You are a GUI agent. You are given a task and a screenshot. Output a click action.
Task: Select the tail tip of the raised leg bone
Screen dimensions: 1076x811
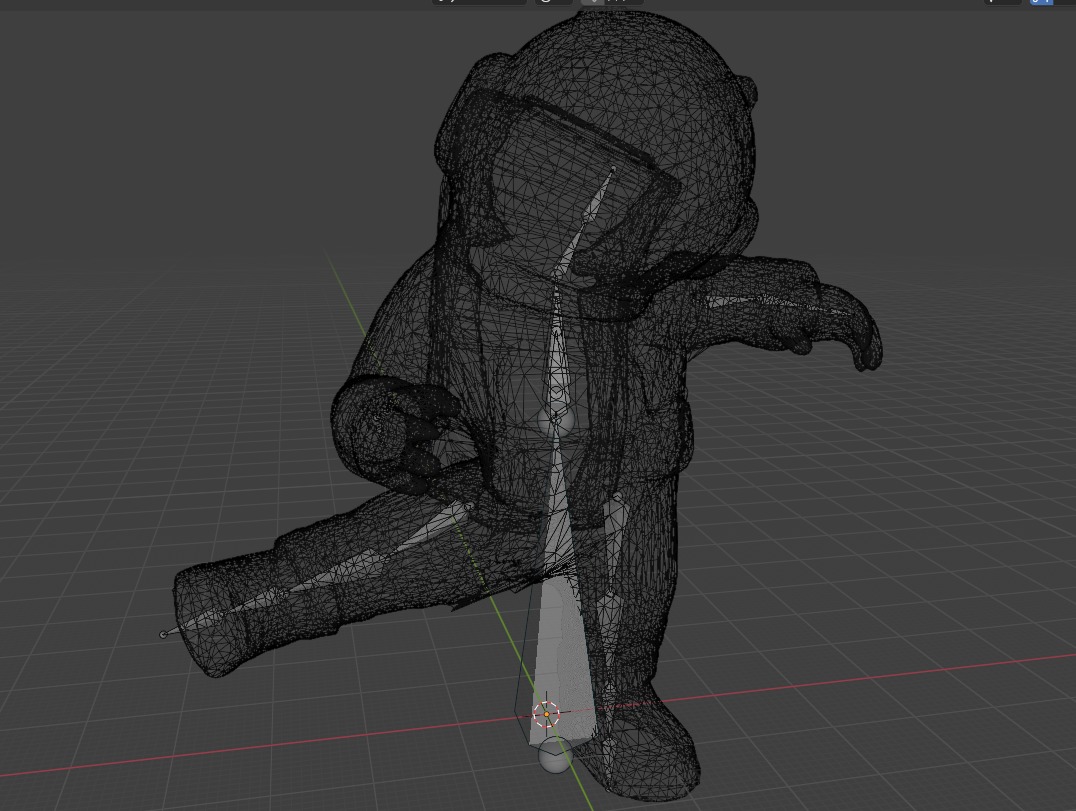pyautogui.click(x=163, y=635)
